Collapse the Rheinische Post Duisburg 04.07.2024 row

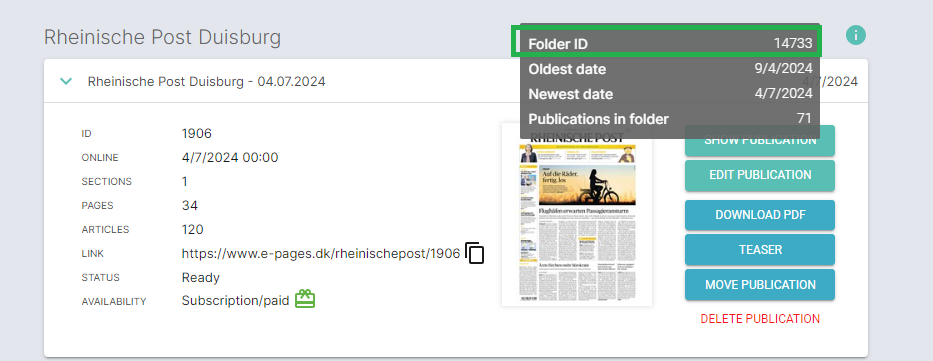pyautogui.click(x=66, y=81)
